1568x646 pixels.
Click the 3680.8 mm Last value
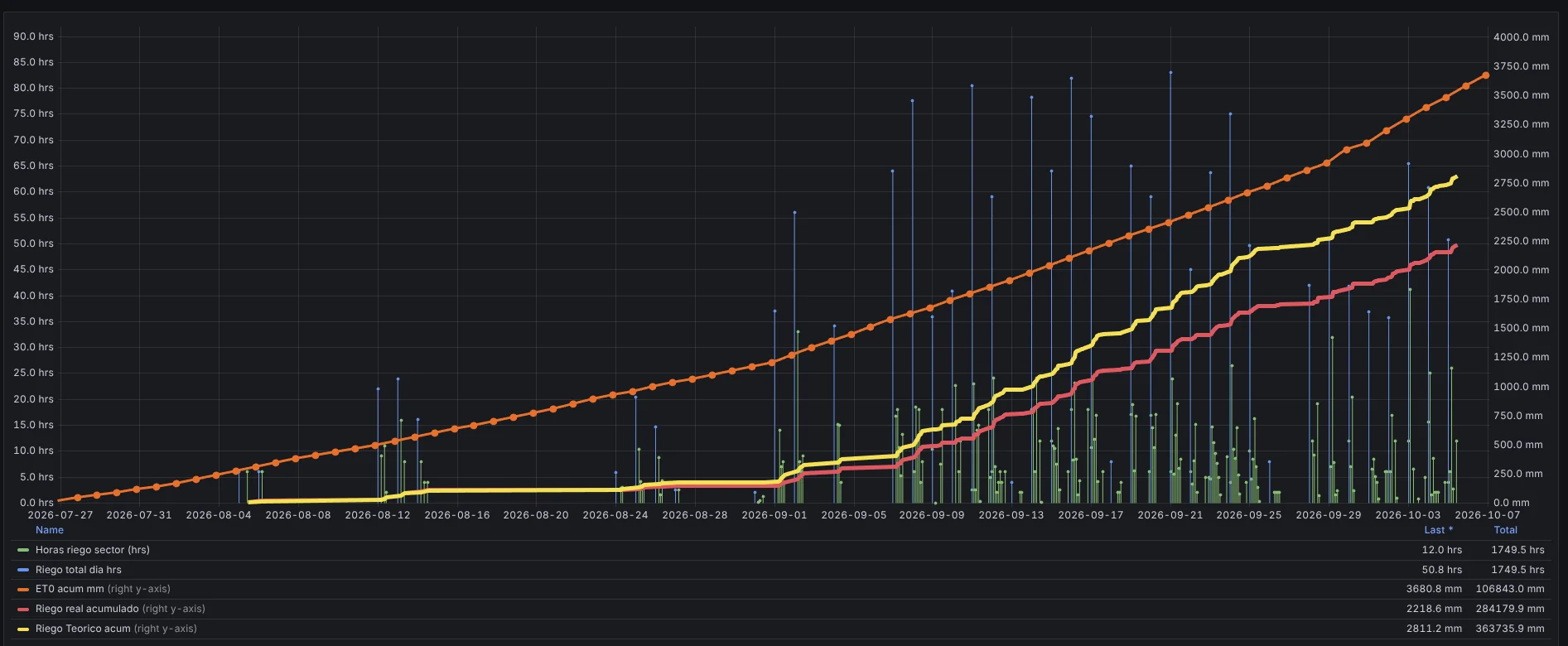click(x=1434, y=589)
